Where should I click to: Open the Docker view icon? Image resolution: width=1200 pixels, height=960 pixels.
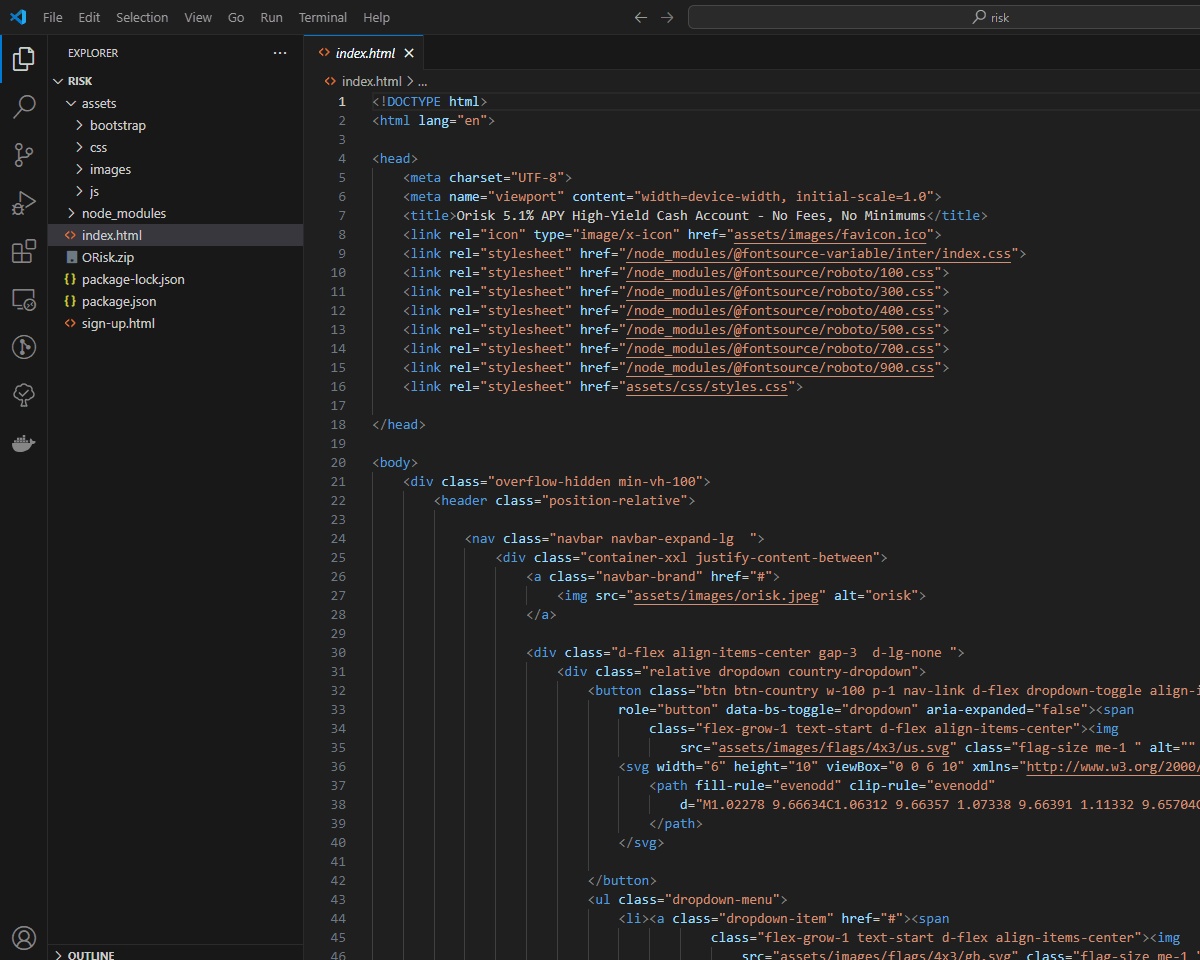coord(24,443)
